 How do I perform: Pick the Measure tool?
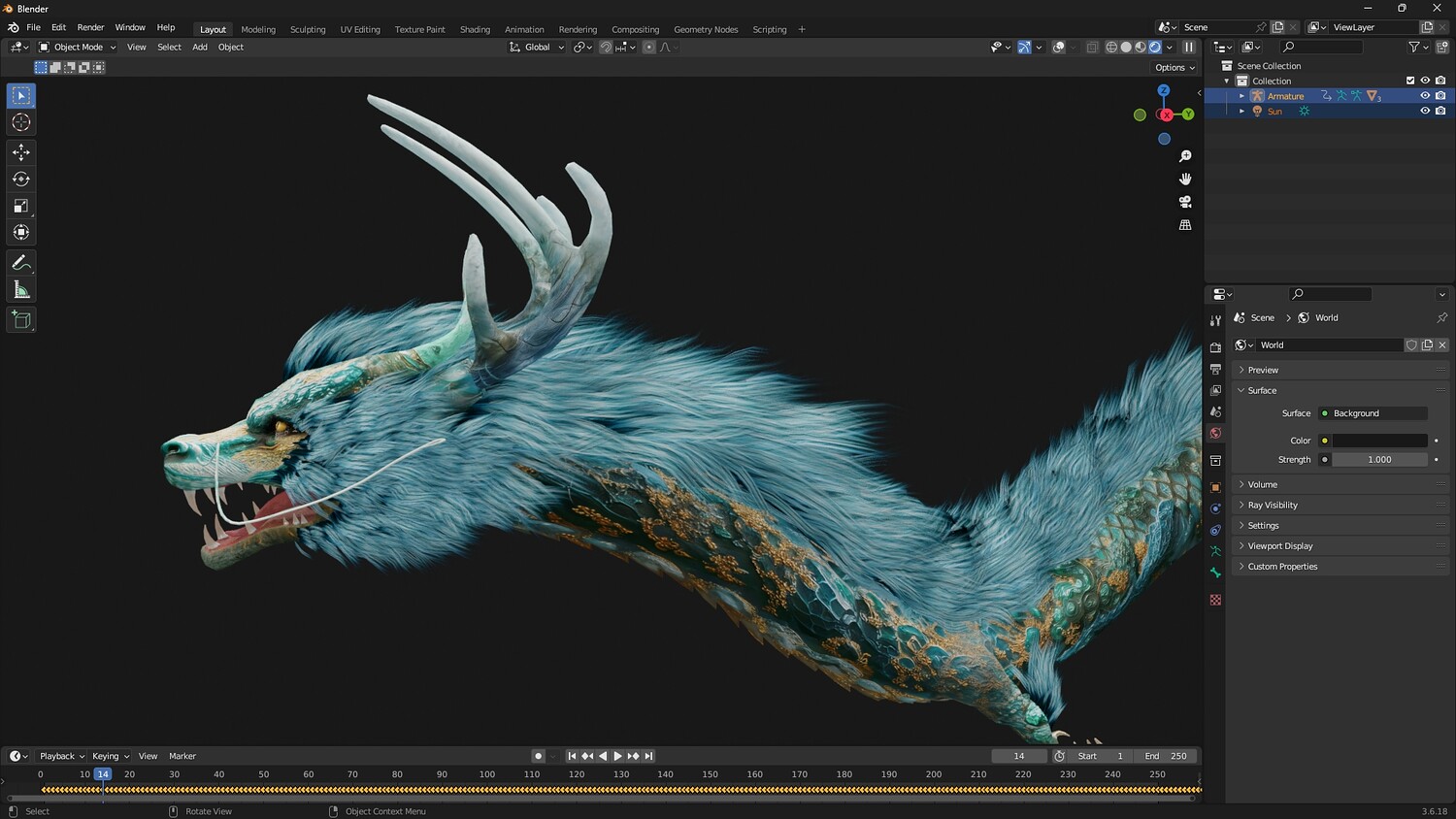[21, 290]
